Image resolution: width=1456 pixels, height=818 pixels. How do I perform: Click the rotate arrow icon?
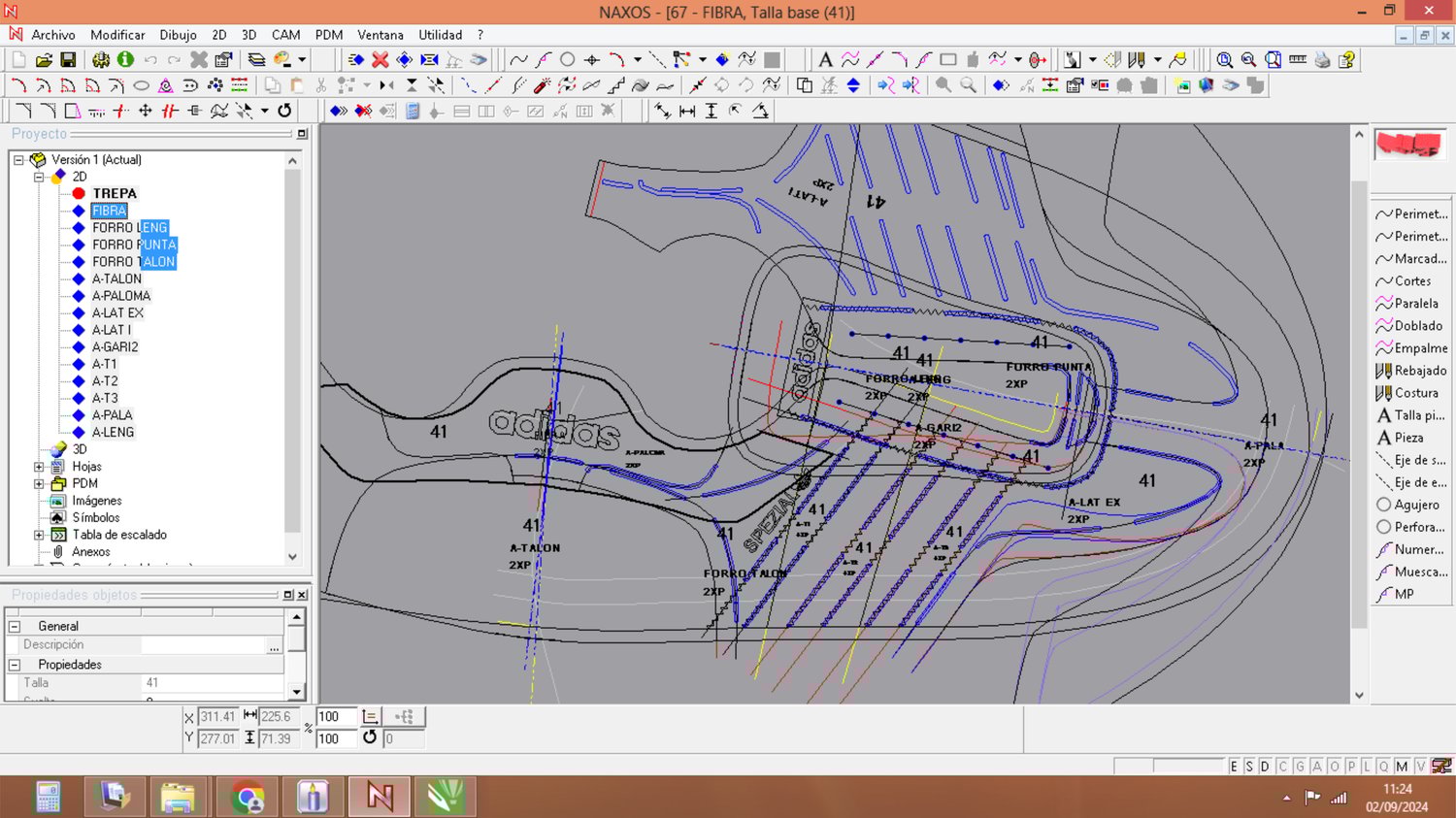pyautogui.click(x=284, y=111)
